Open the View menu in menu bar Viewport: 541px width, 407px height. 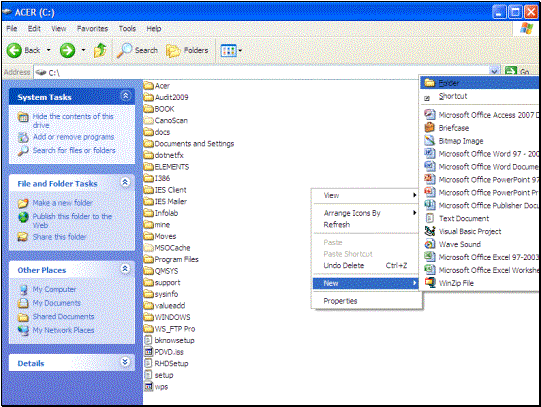click(x=59, y=29)
